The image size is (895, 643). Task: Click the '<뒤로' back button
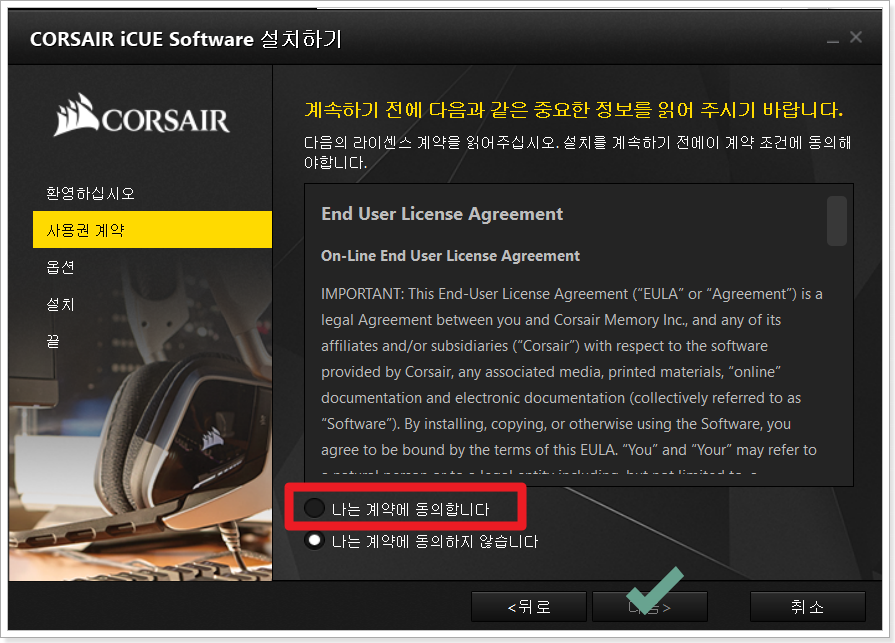(529, 606)
